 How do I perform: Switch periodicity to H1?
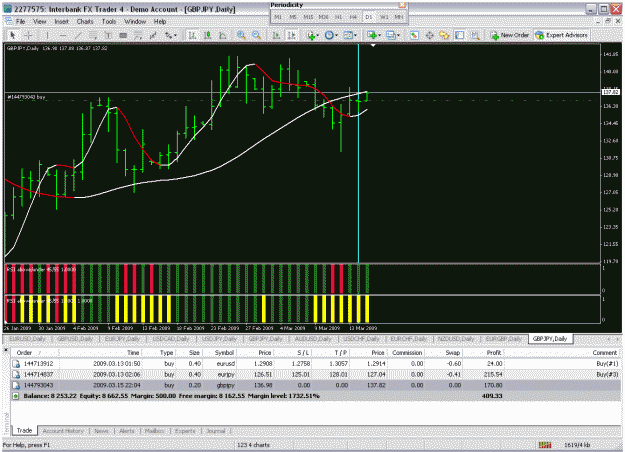(338, 17)
